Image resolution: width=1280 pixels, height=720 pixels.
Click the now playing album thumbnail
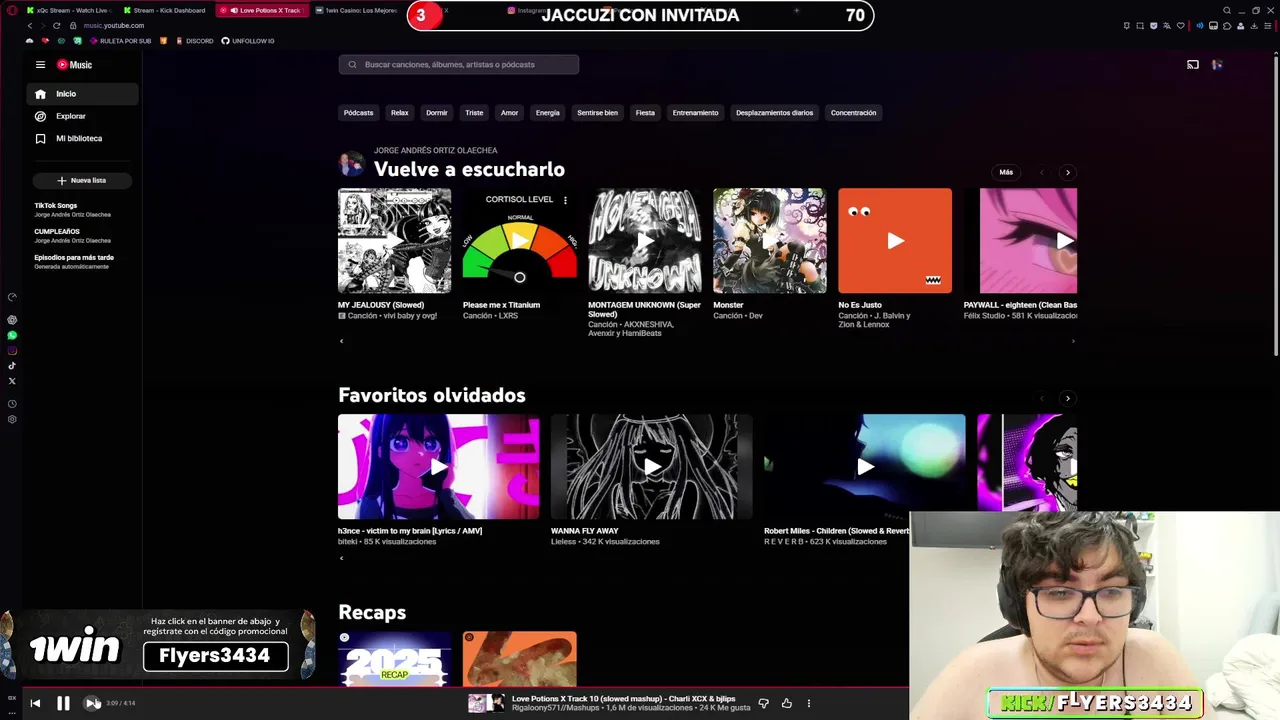click(486, 703)
